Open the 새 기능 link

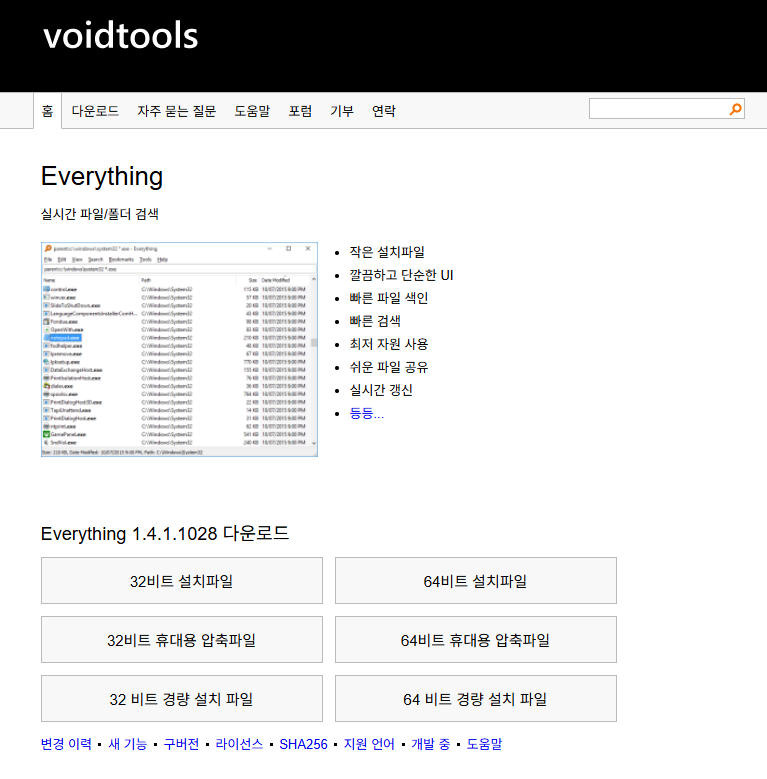tap(128, 744)
